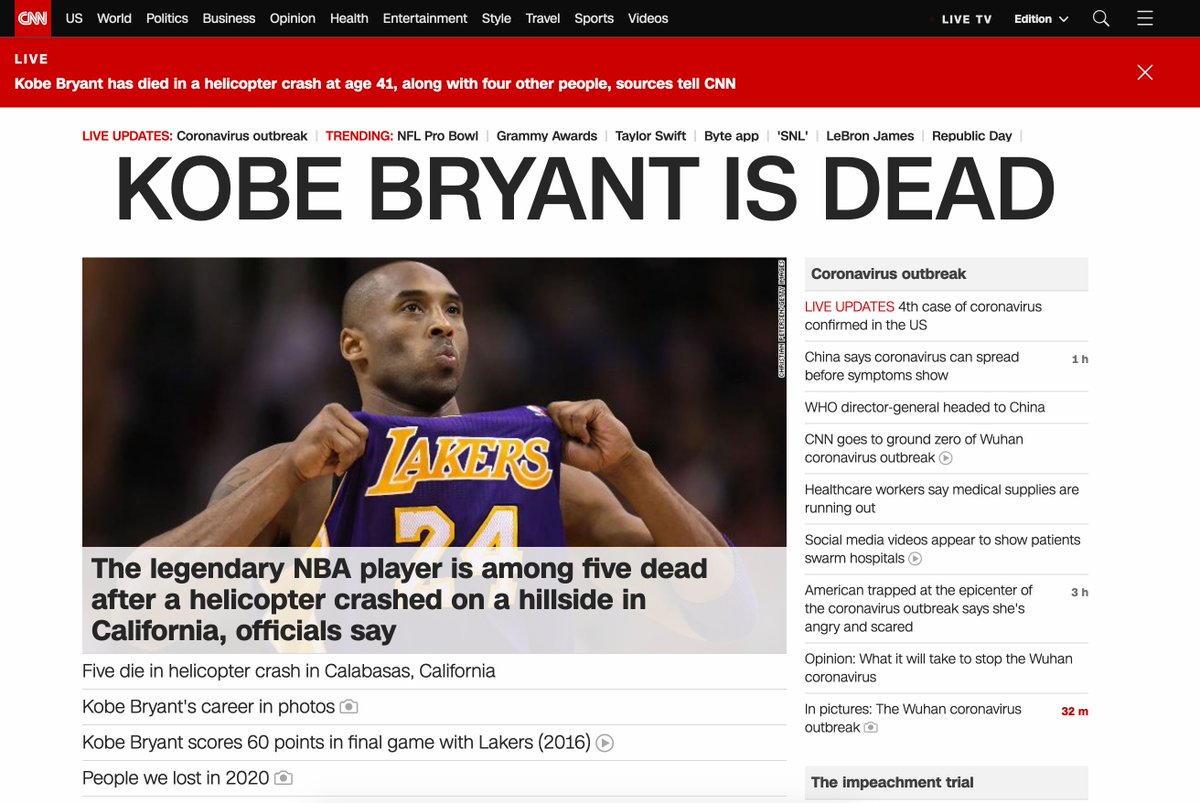
Task: Open Social media videos show patients story
Action: click(943, 549)
